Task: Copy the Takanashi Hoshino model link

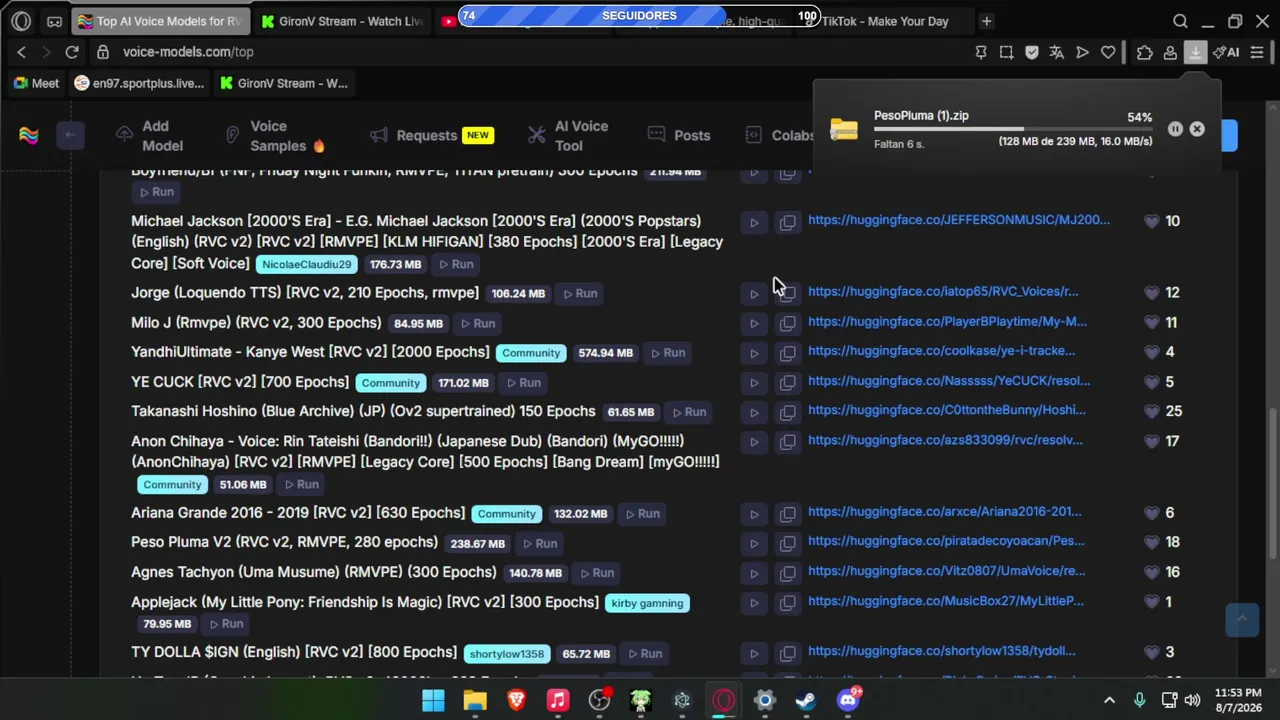Action: [788, 412]
